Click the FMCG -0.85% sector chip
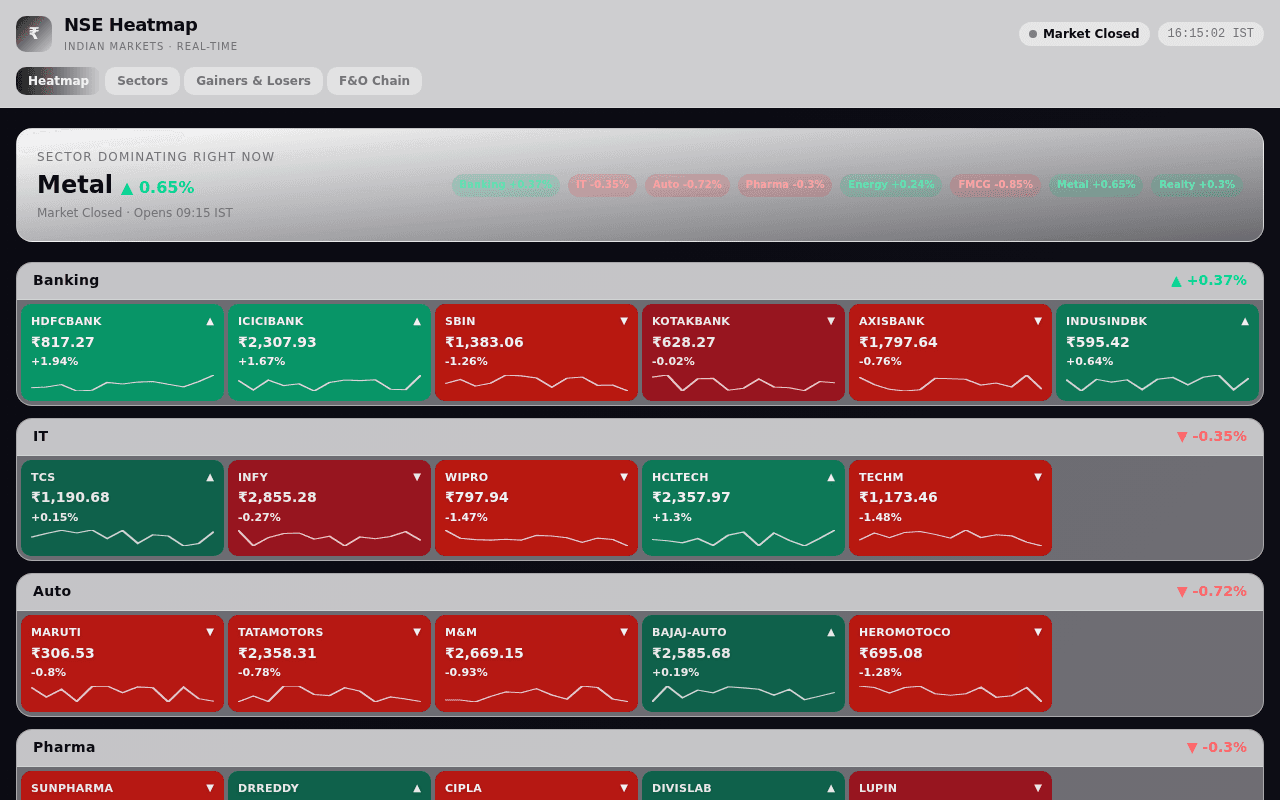 995,185
